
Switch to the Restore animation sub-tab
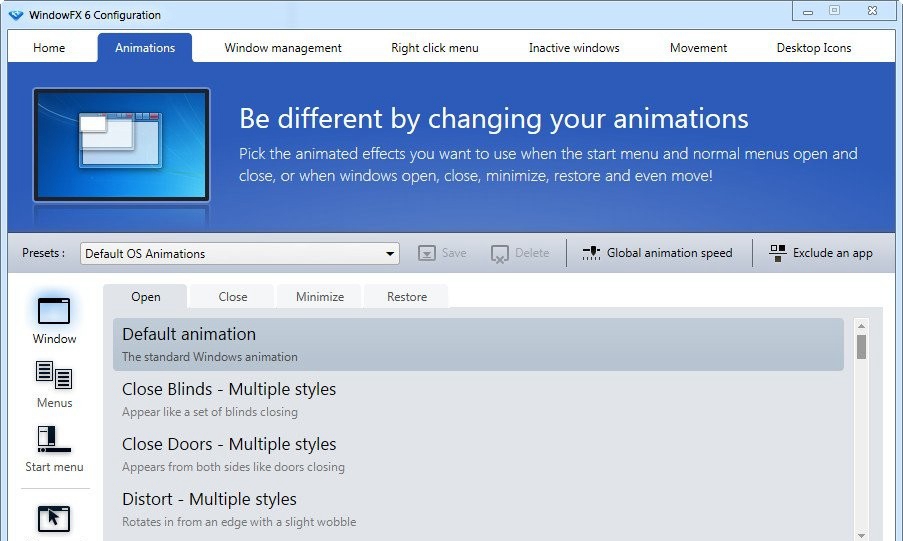(x=407, y=297)
